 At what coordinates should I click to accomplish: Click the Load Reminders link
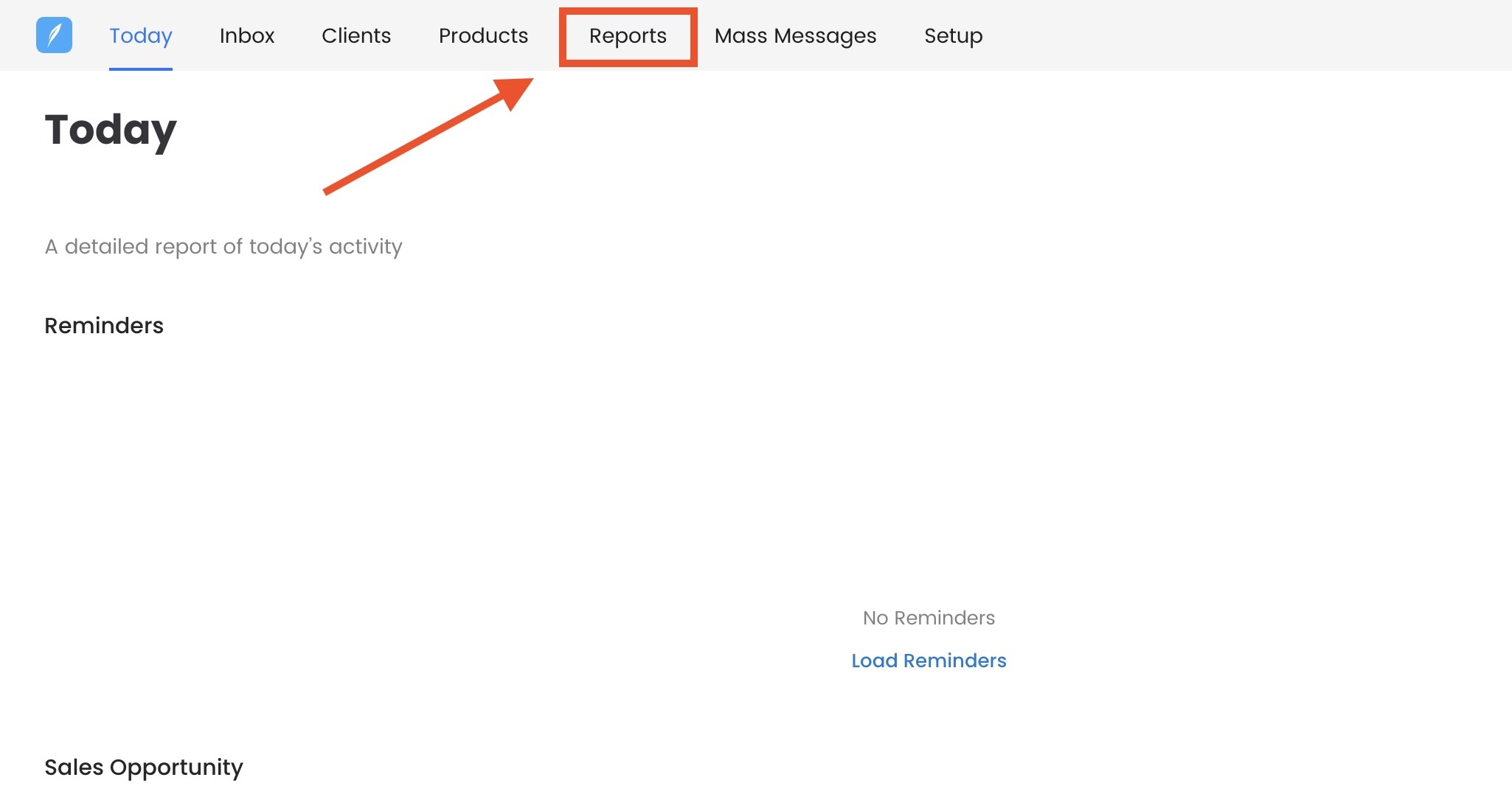(x=929, y=661)
